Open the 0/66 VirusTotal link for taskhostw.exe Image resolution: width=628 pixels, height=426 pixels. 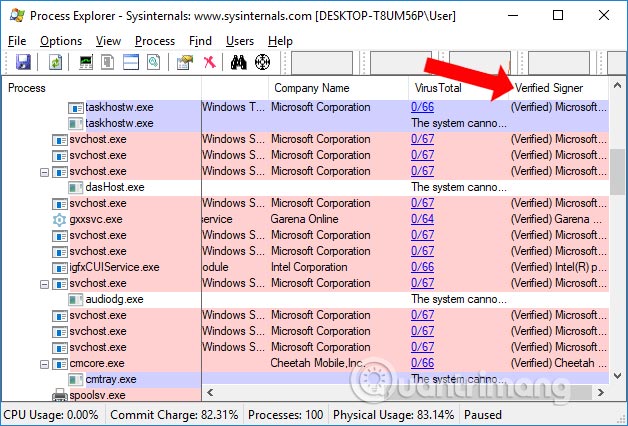pos(422,107)
